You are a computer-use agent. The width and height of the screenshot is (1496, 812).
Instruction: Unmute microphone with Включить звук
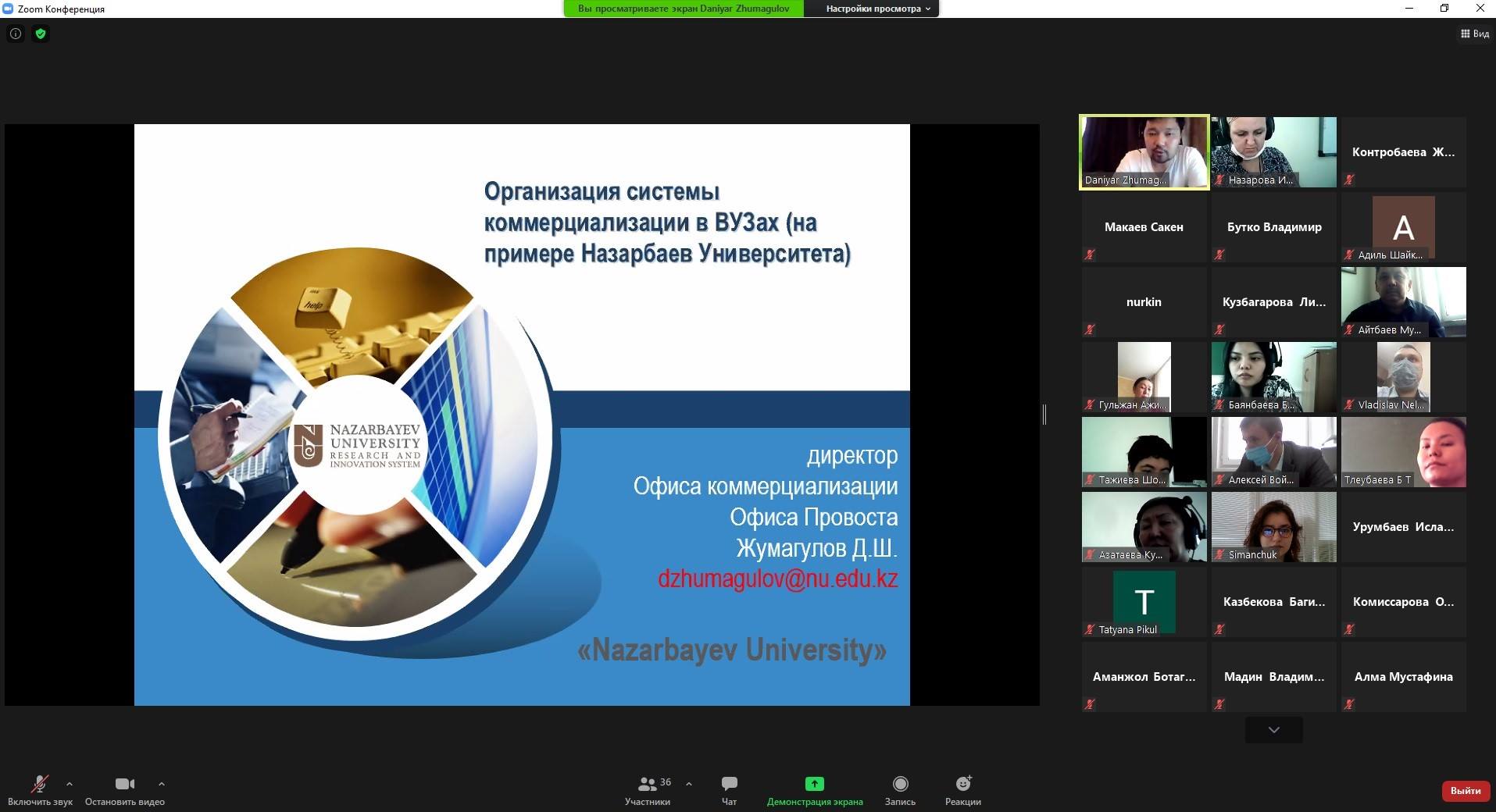[40, 789]
